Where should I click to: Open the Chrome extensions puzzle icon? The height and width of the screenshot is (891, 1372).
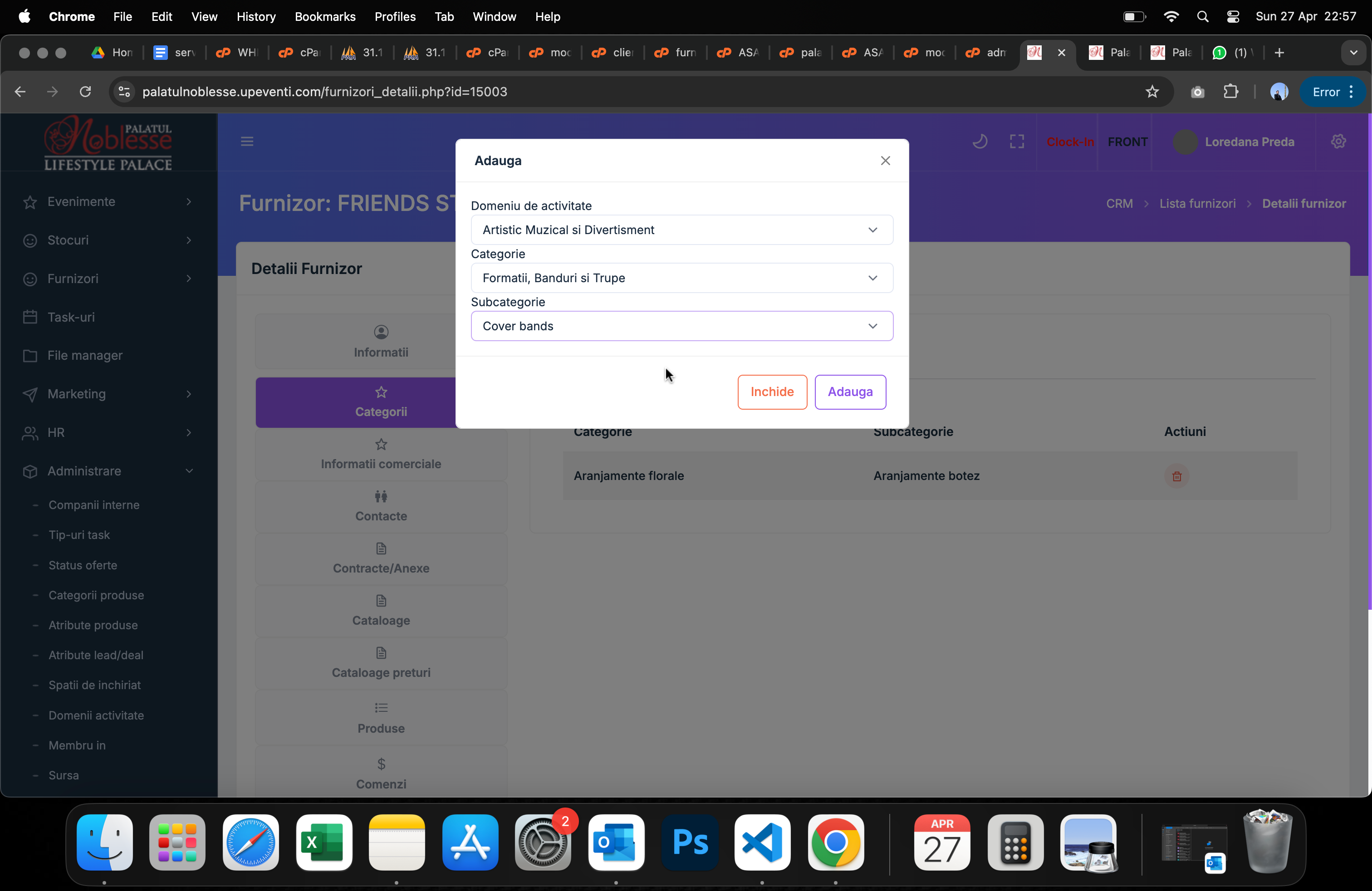click(1231, 92)
